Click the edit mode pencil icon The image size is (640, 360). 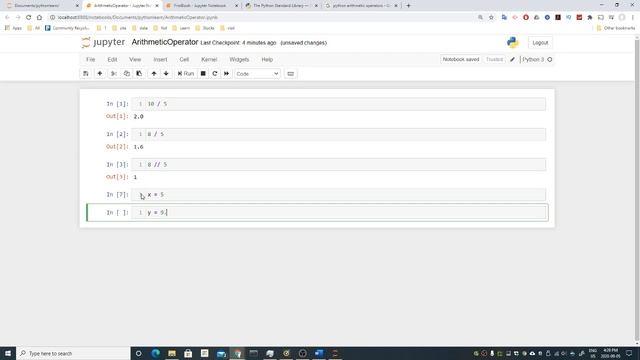pos(513,60)
